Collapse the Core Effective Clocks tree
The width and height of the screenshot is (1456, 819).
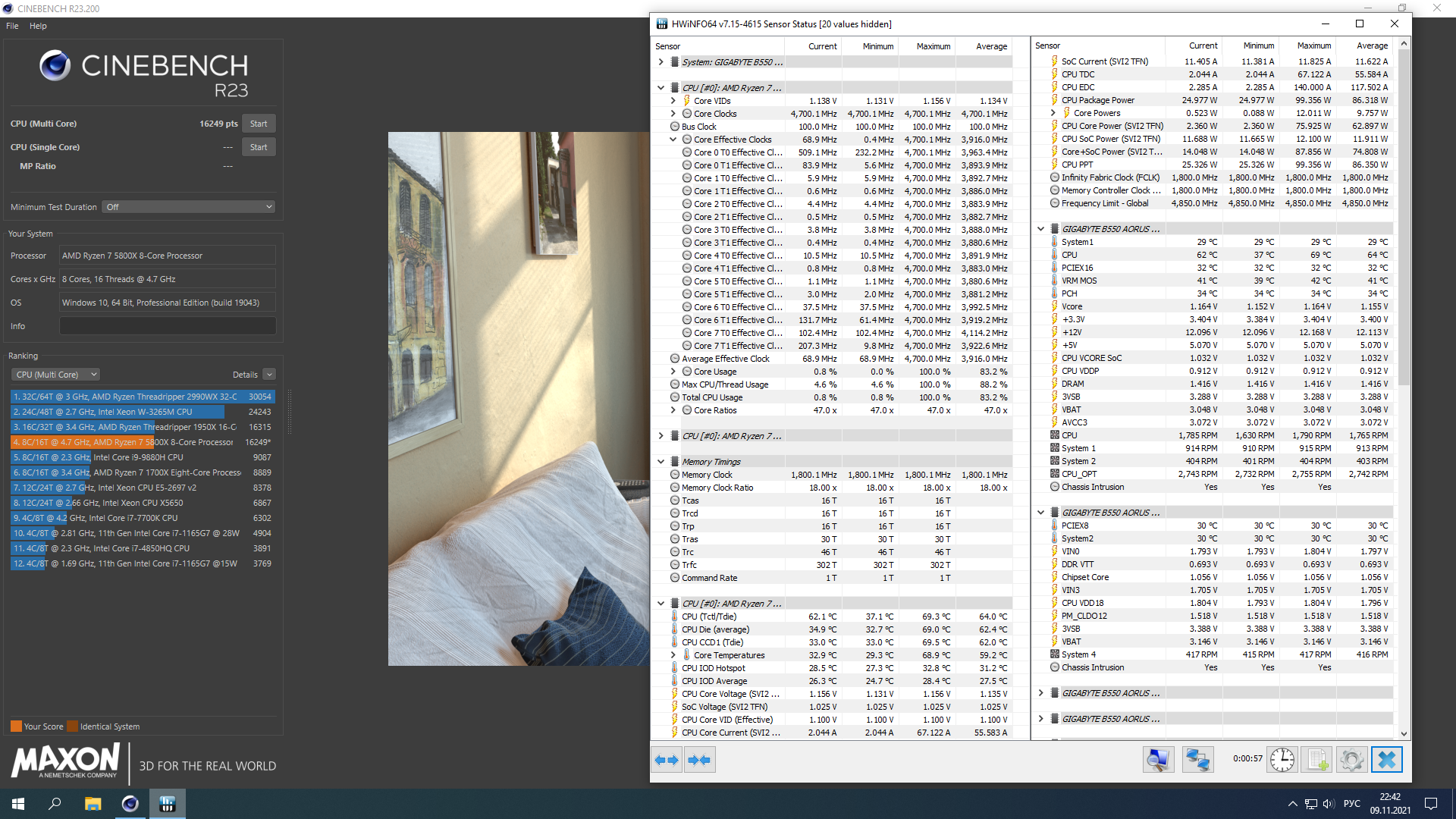(673, 140)
